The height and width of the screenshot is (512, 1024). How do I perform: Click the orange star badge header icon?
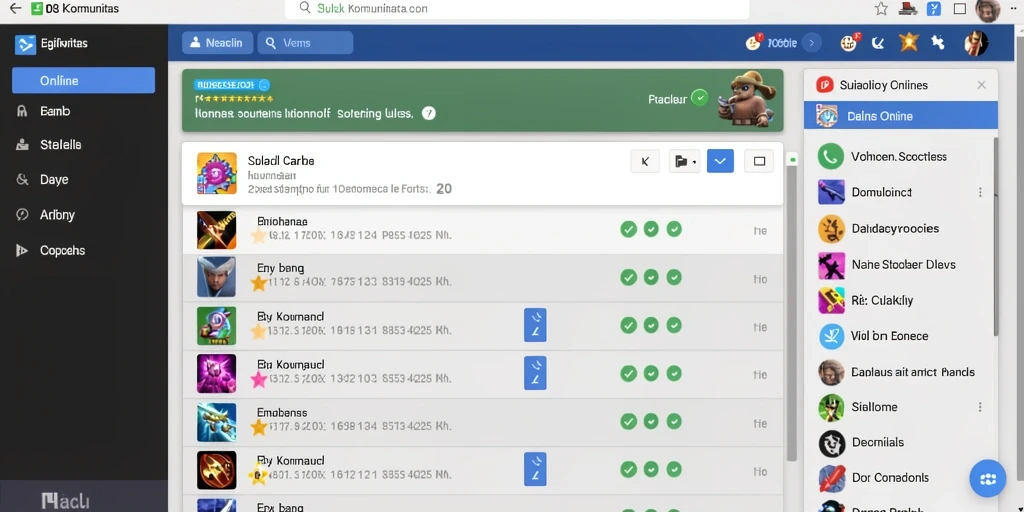pyautogui.click(x=908, y=42)
